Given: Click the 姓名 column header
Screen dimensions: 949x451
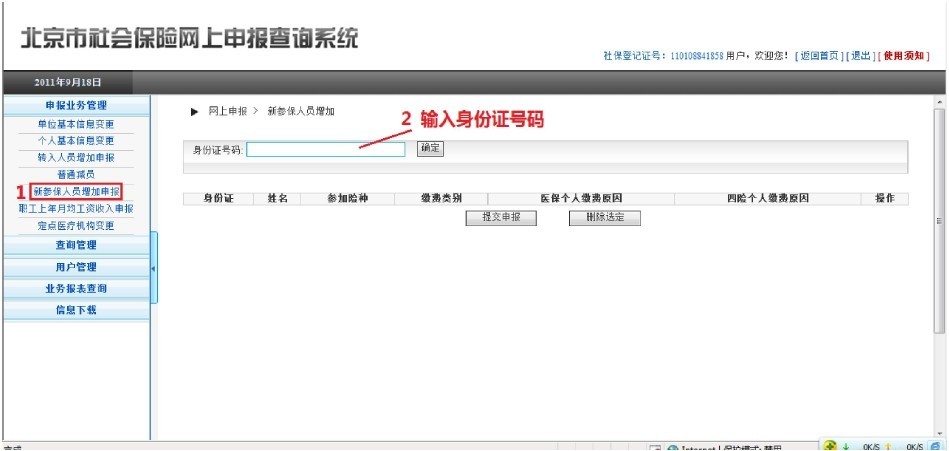Looking at the screenshot, I should [277, 199].
